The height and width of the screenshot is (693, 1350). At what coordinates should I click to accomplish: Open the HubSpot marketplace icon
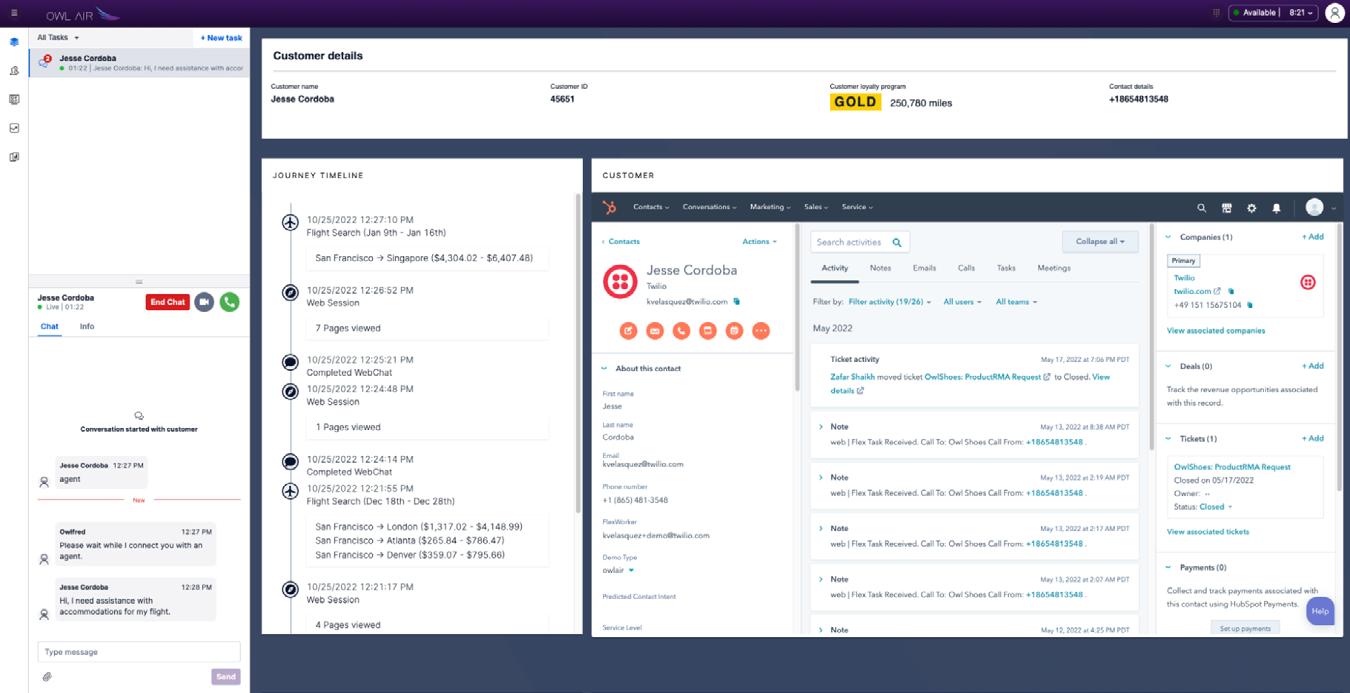click(x=1227, y=208)
